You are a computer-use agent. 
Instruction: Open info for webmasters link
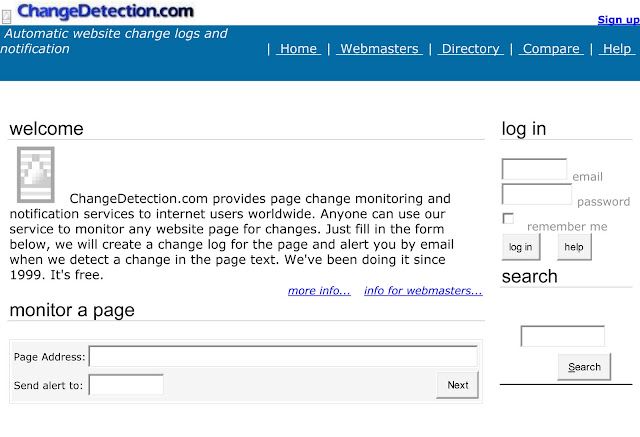[423, 291]
